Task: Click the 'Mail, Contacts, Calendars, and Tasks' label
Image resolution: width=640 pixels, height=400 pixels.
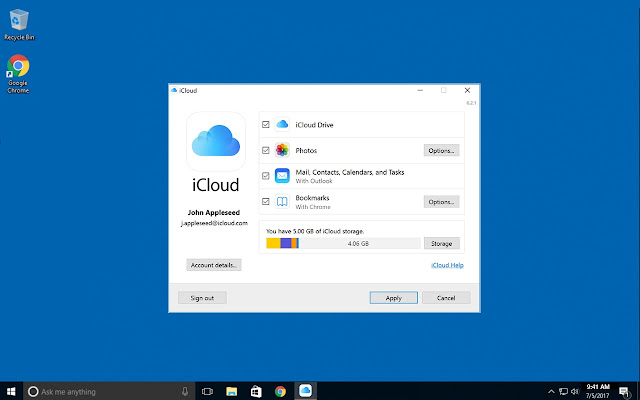Action: pyautogui.click(x=350, y=172)
